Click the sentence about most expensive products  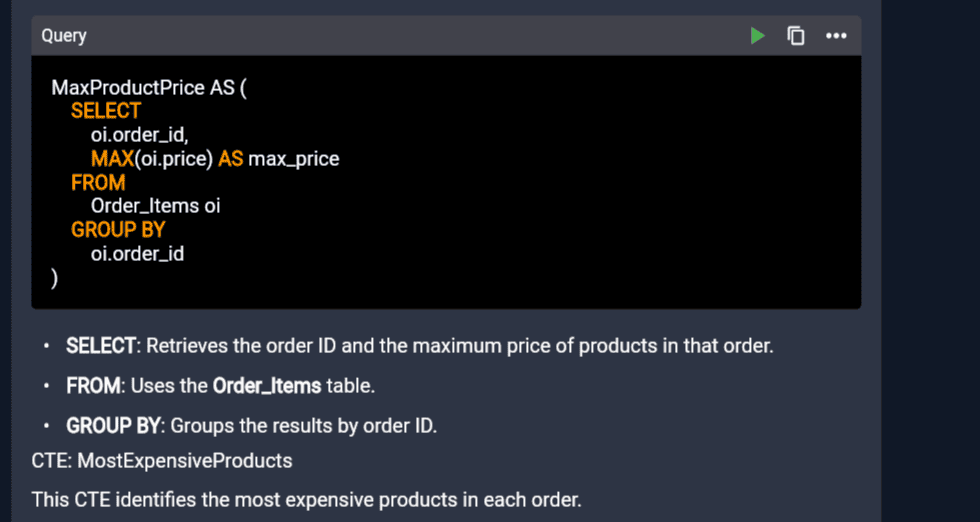click(x=307, y=500)
